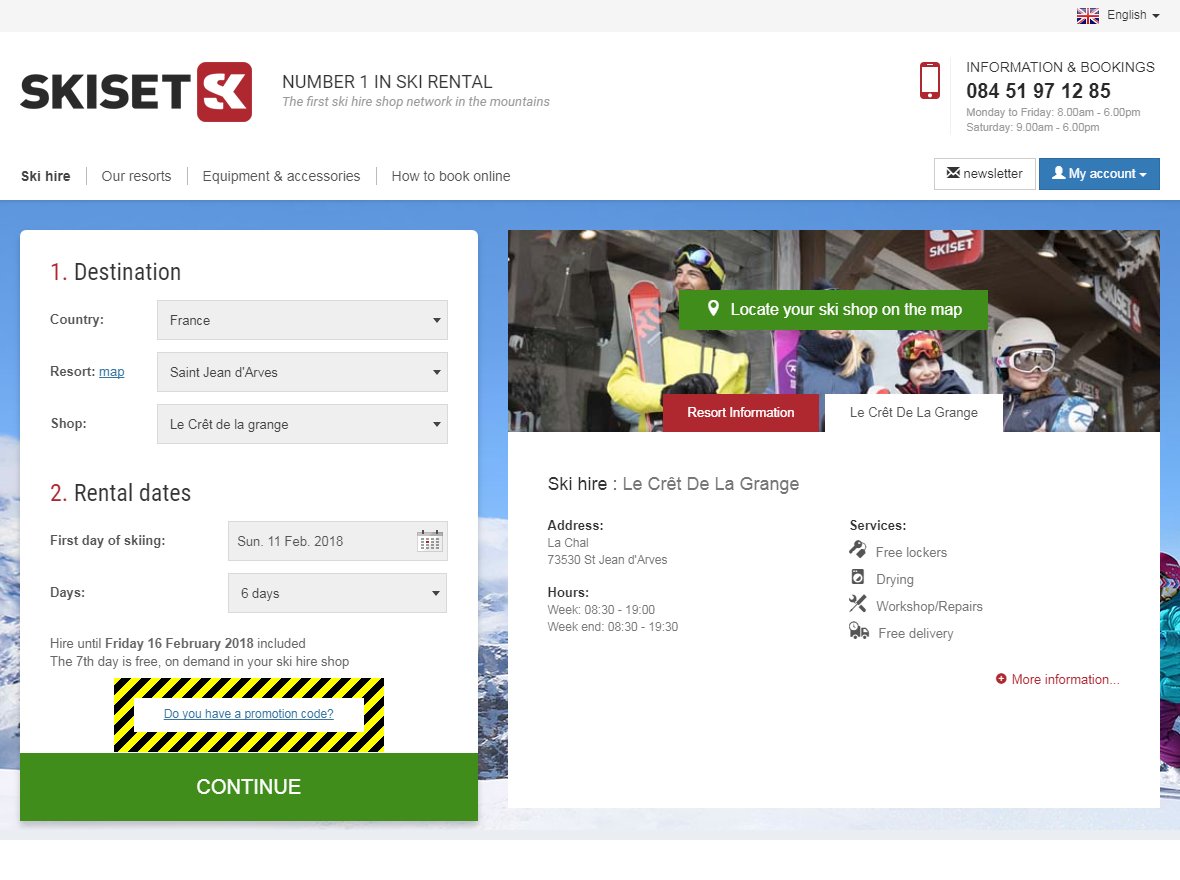Viewport: 1180px width, 880px height.
Task: Click the Workshop/Repairs text
Action: 929,607
